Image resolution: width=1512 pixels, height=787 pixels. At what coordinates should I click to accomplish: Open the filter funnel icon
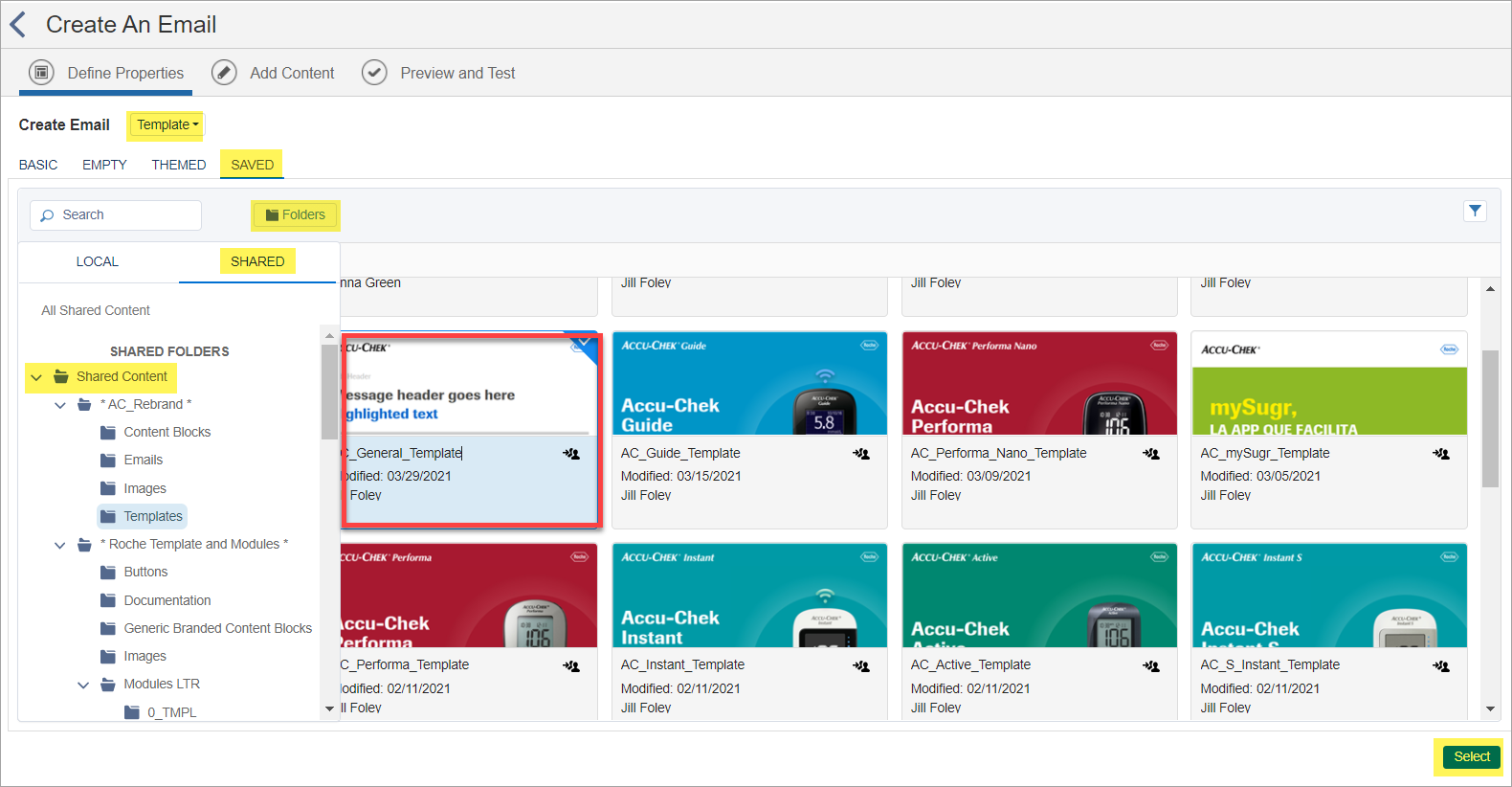coord(1475,211)
